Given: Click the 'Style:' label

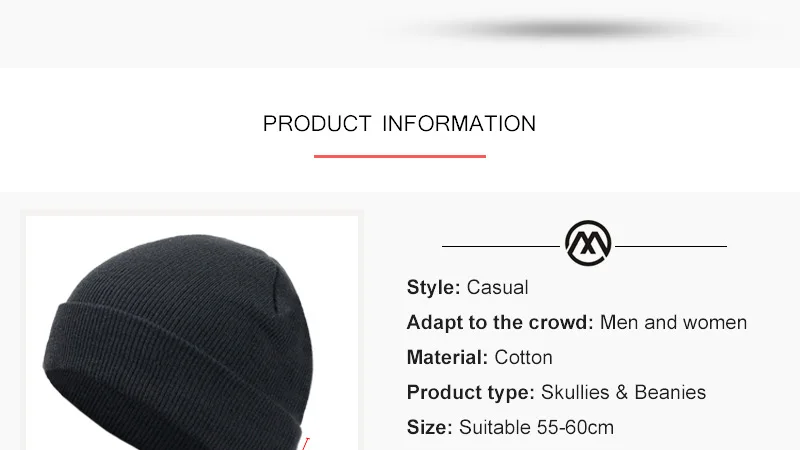Looking at the screenshot, I should 434,287.
